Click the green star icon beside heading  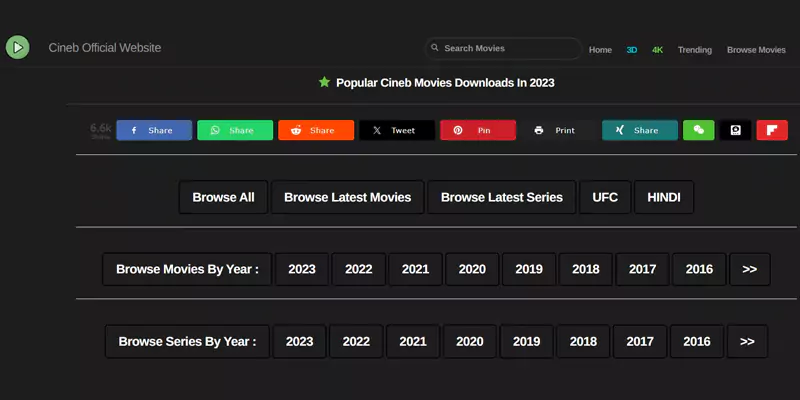[324, 82]
